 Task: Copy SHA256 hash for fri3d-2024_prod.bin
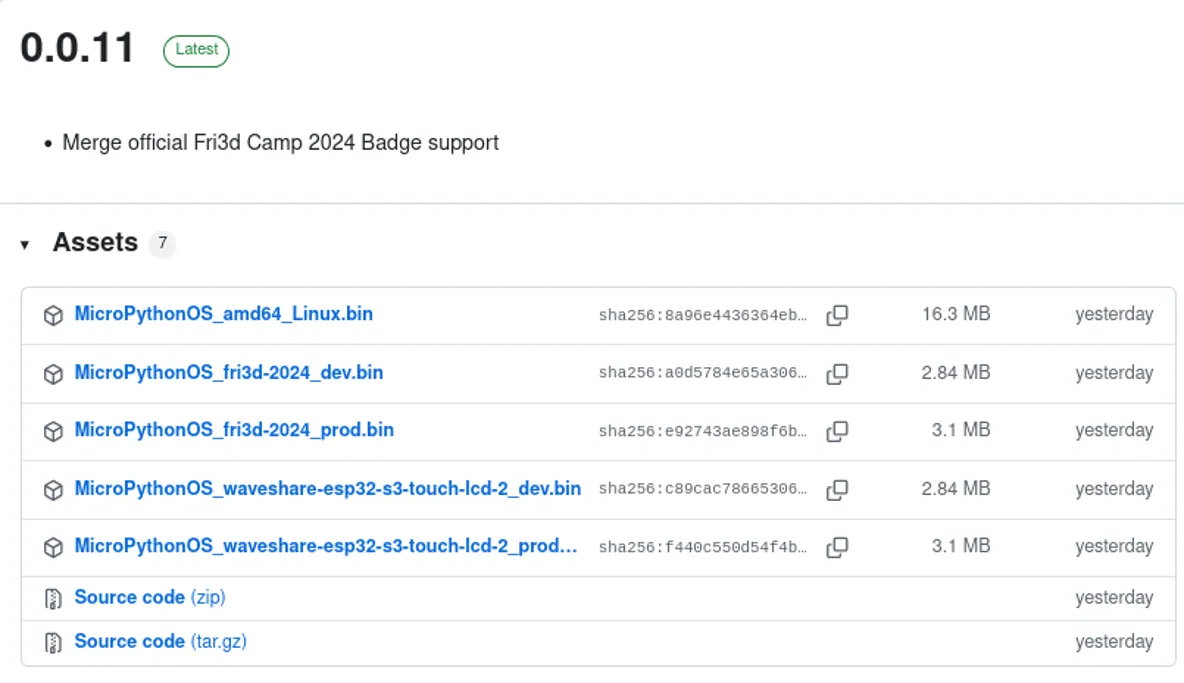coord(837,431)
